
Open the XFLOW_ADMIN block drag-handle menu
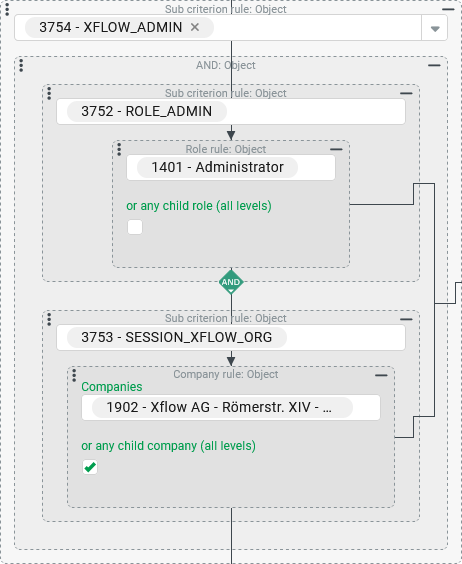click(7, 9)
